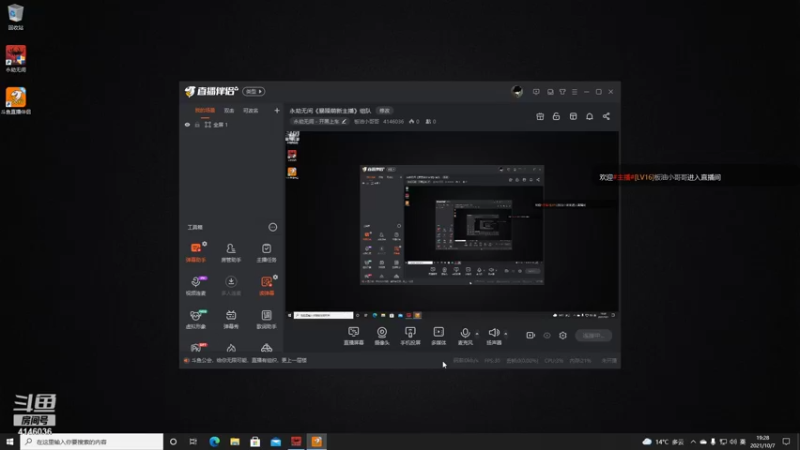
Task: Add 手机投屏 phone screen cast source
Action: tap(410, 336)
